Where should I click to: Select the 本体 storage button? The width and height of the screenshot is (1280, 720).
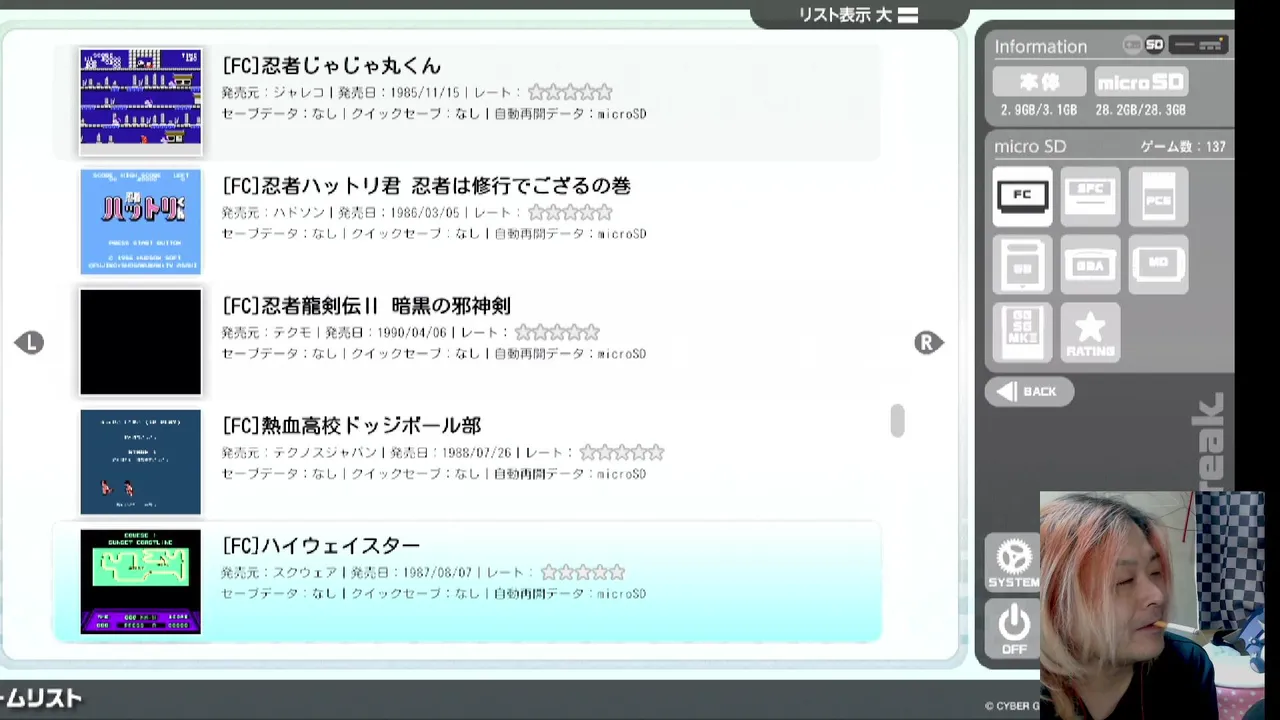click(1039, 82)
